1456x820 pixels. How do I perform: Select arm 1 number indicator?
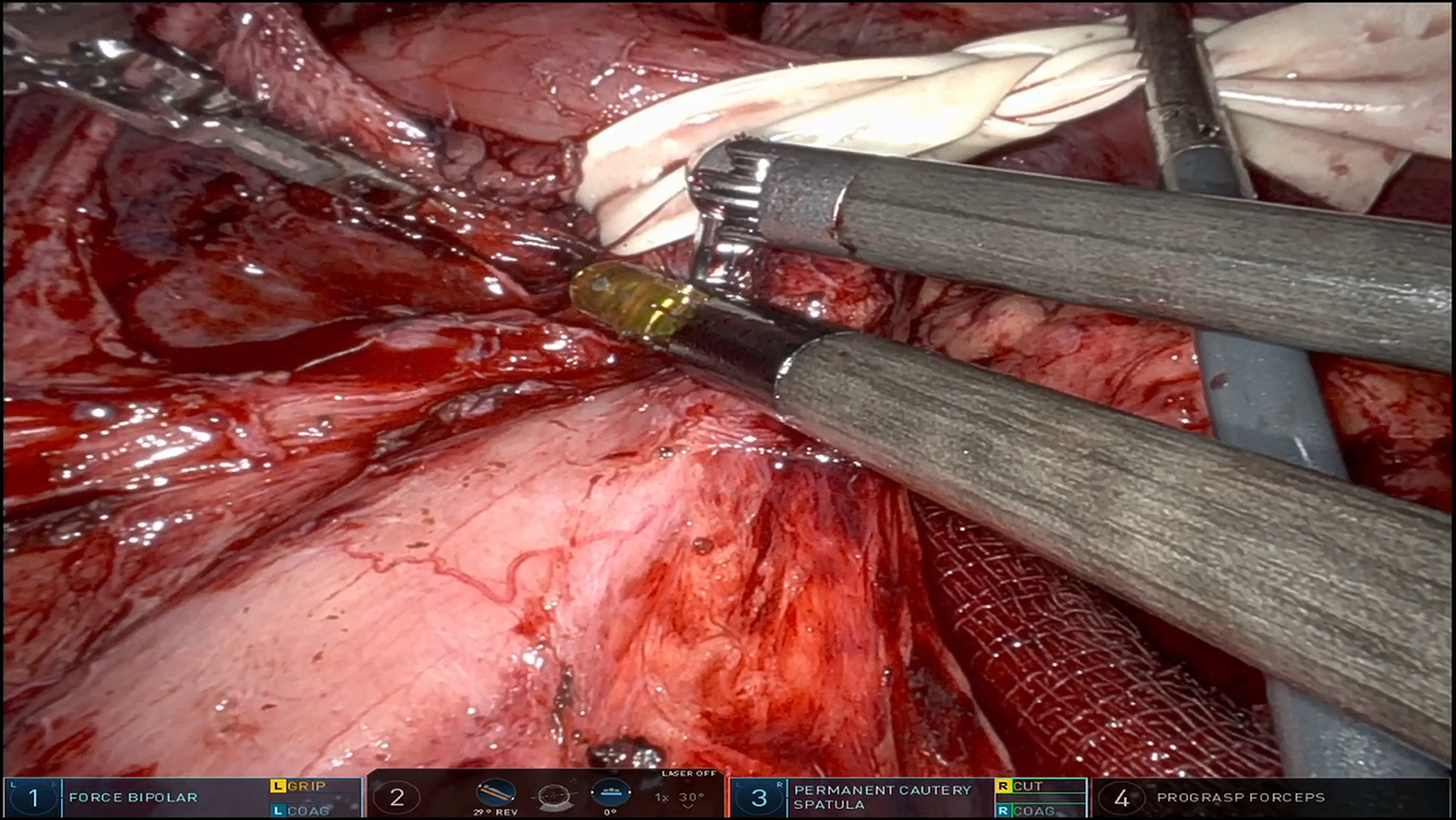(34, 798)
